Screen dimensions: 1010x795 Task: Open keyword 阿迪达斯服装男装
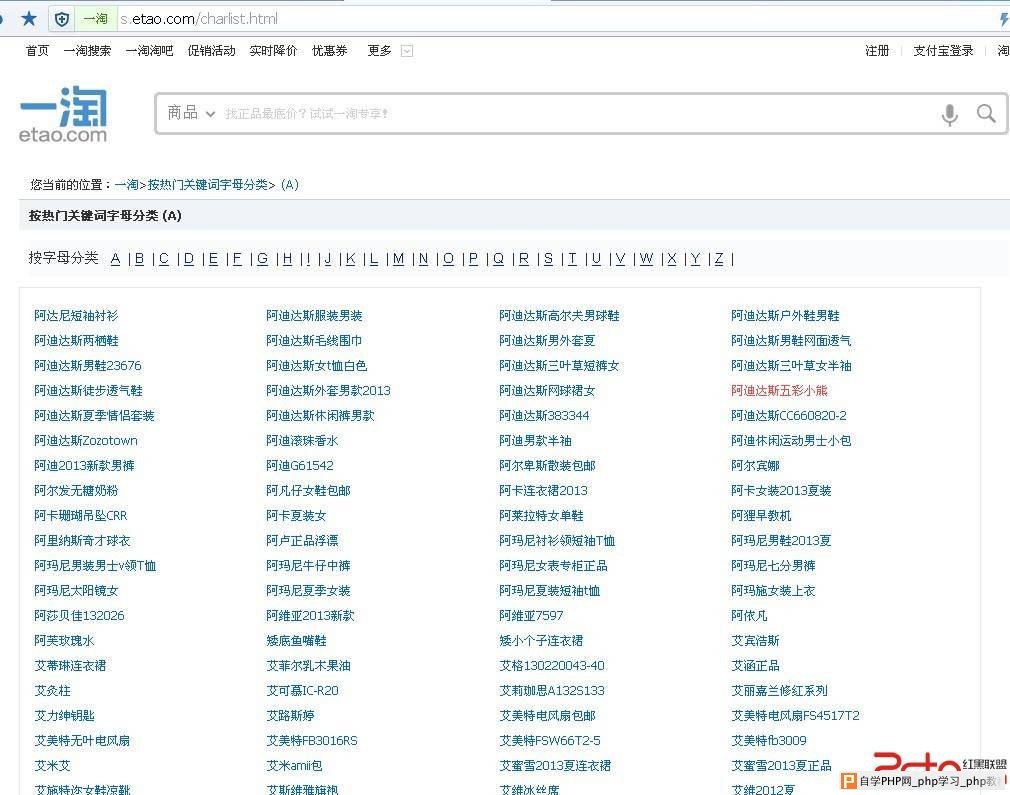(x=314, y=316)
